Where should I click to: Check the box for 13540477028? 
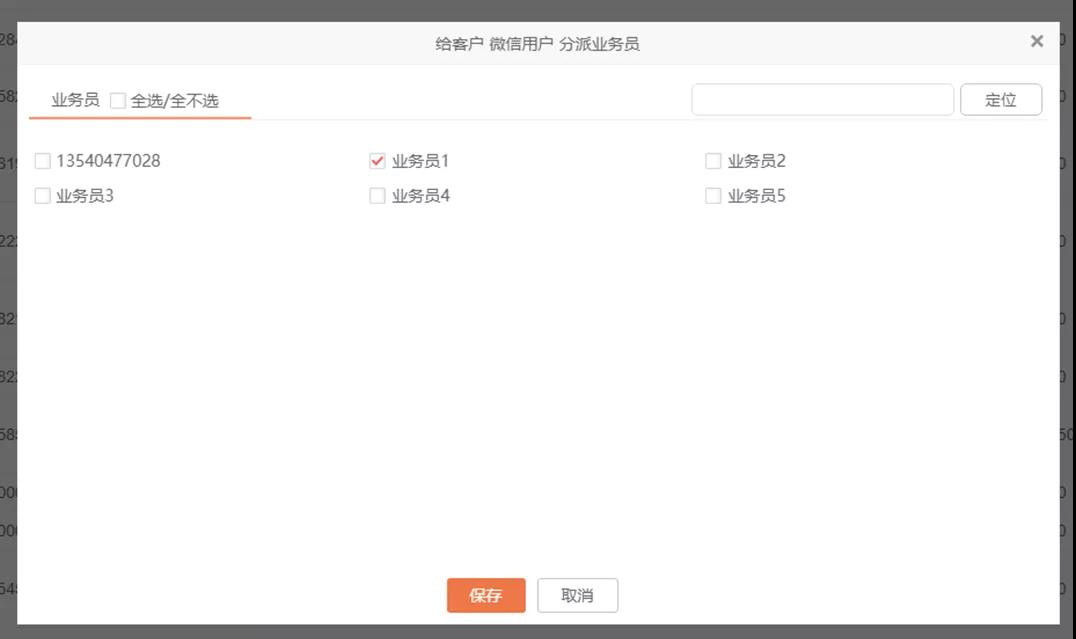coord(43,161)
